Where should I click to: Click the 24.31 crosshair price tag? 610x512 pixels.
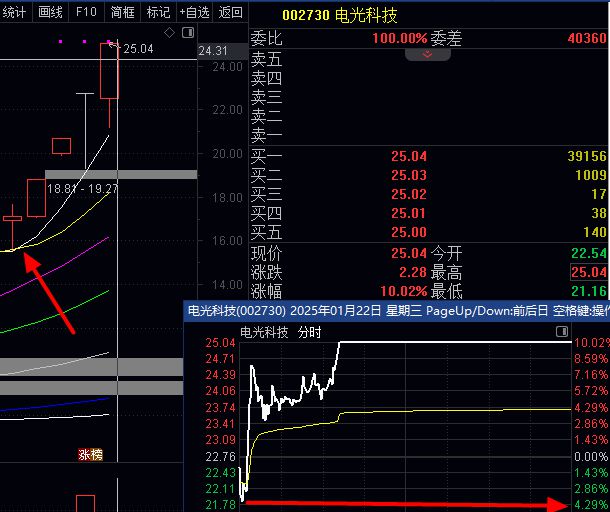[x=223, y=51]
